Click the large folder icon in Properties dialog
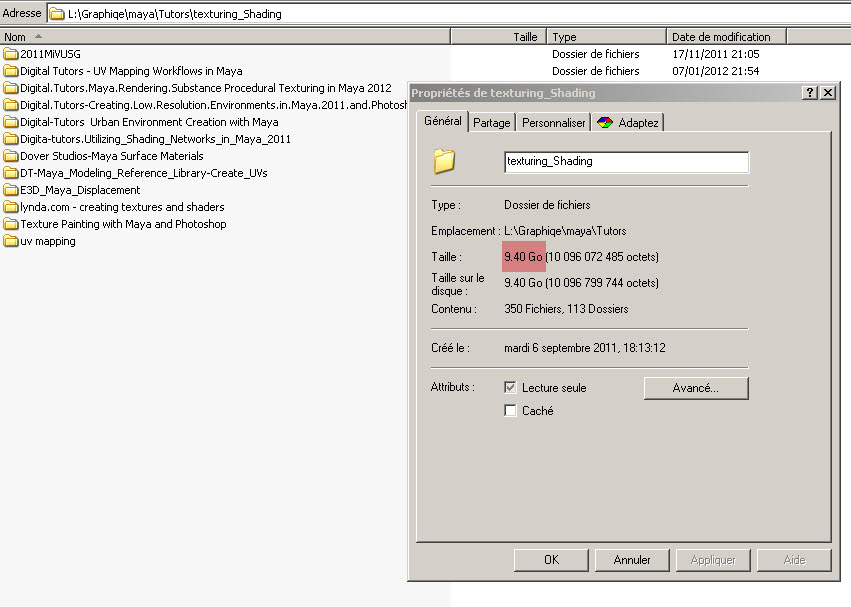 (444, 161)
